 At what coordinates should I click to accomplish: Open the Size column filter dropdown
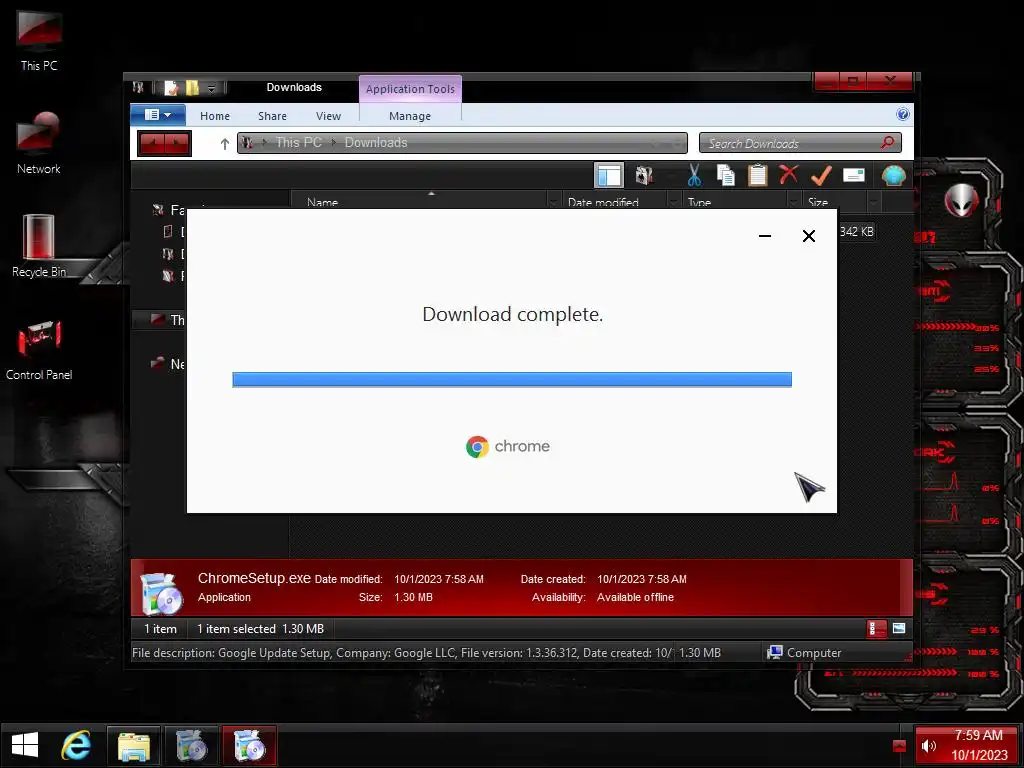point(874,202)
